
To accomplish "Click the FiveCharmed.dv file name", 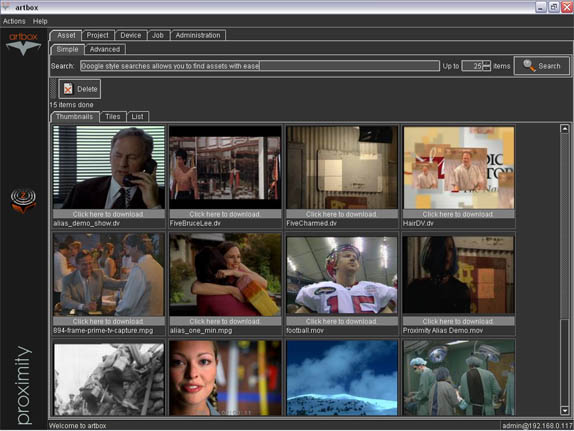I will pyautogui.click(x=311, y=223).
